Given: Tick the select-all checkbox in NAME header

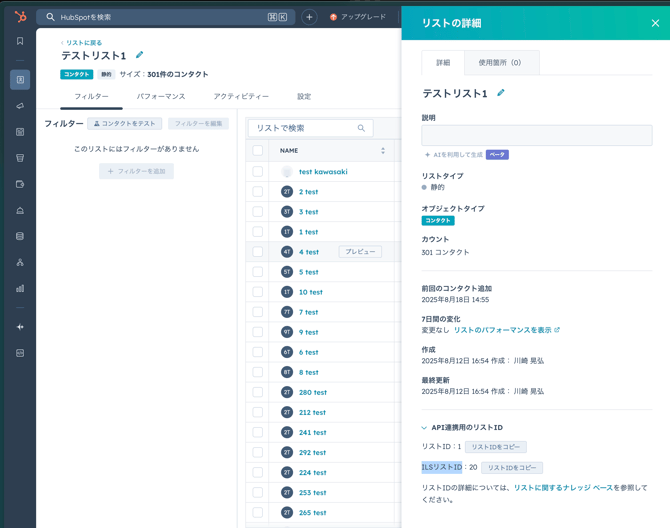Looking at the screenshot, I should 258,150.
